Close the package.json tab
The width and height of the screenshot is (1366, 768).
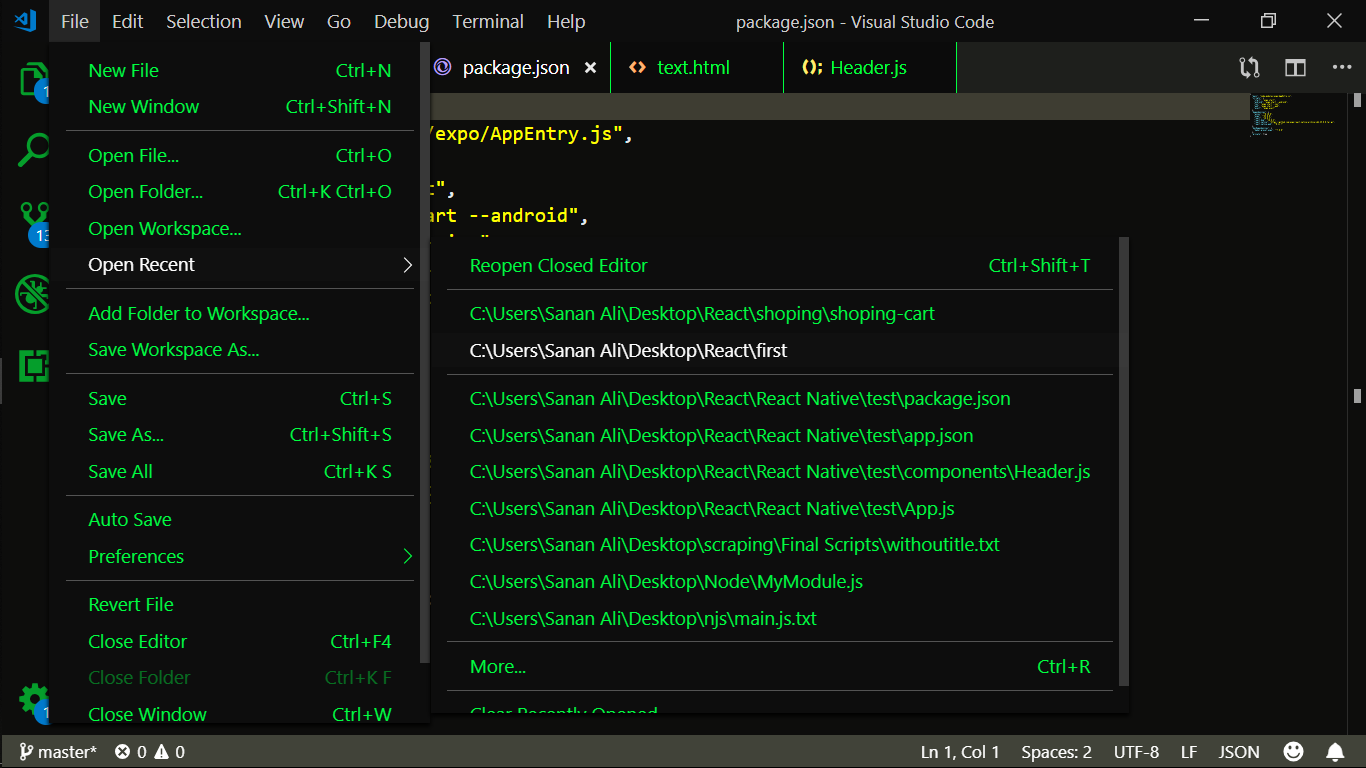click(x=590, y=68)
